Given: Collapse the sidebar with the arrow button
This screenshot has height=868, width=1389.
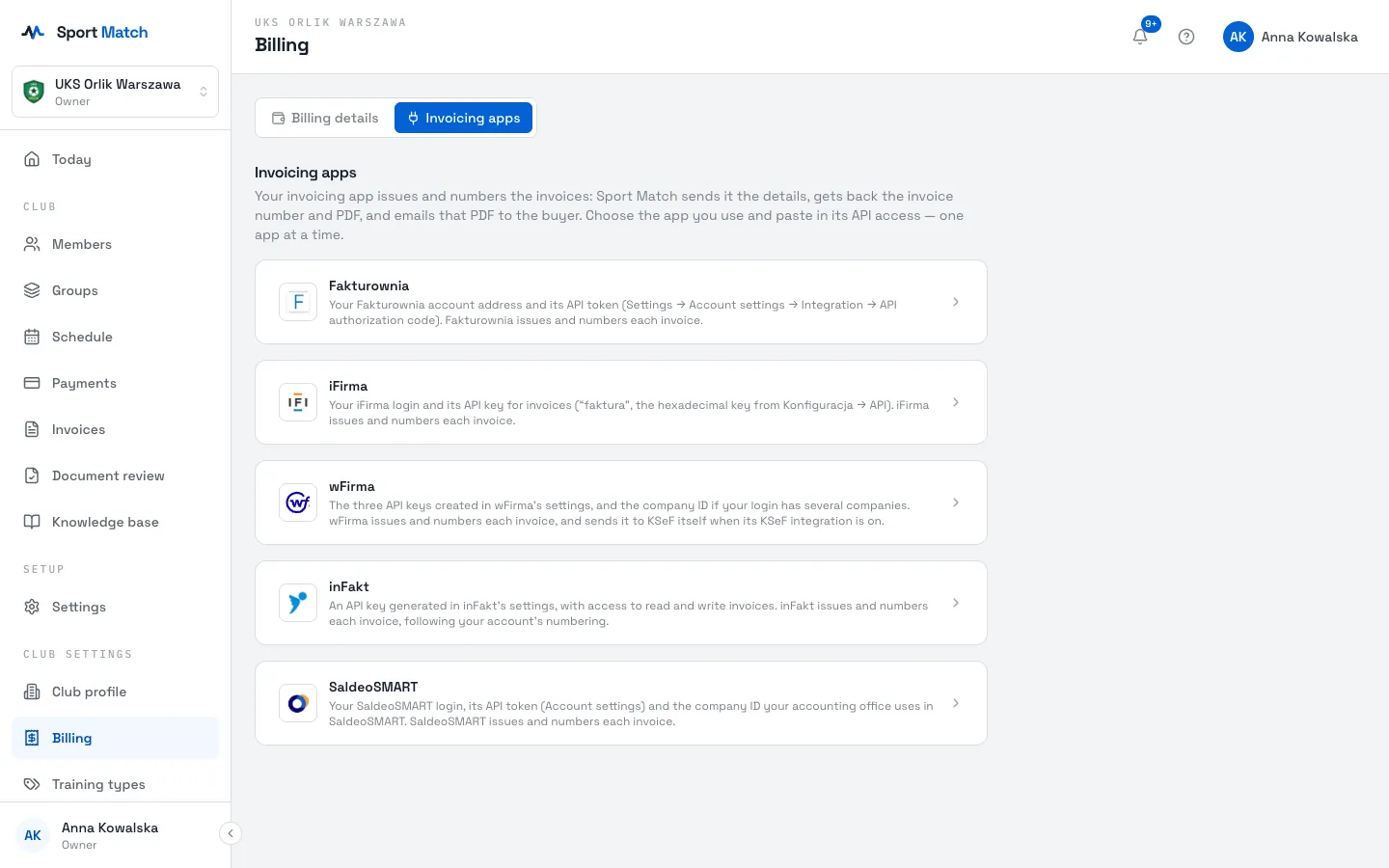Looking at the screenshot, I should tap(231, 833).
